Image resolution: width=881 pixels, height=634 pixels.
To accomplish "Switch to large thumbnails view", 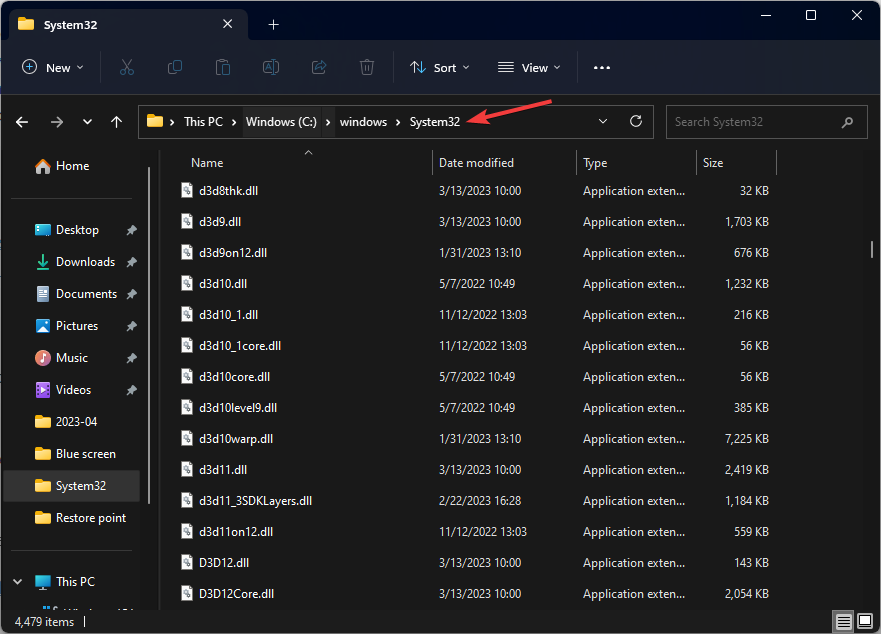I will [x=864, y=621].
